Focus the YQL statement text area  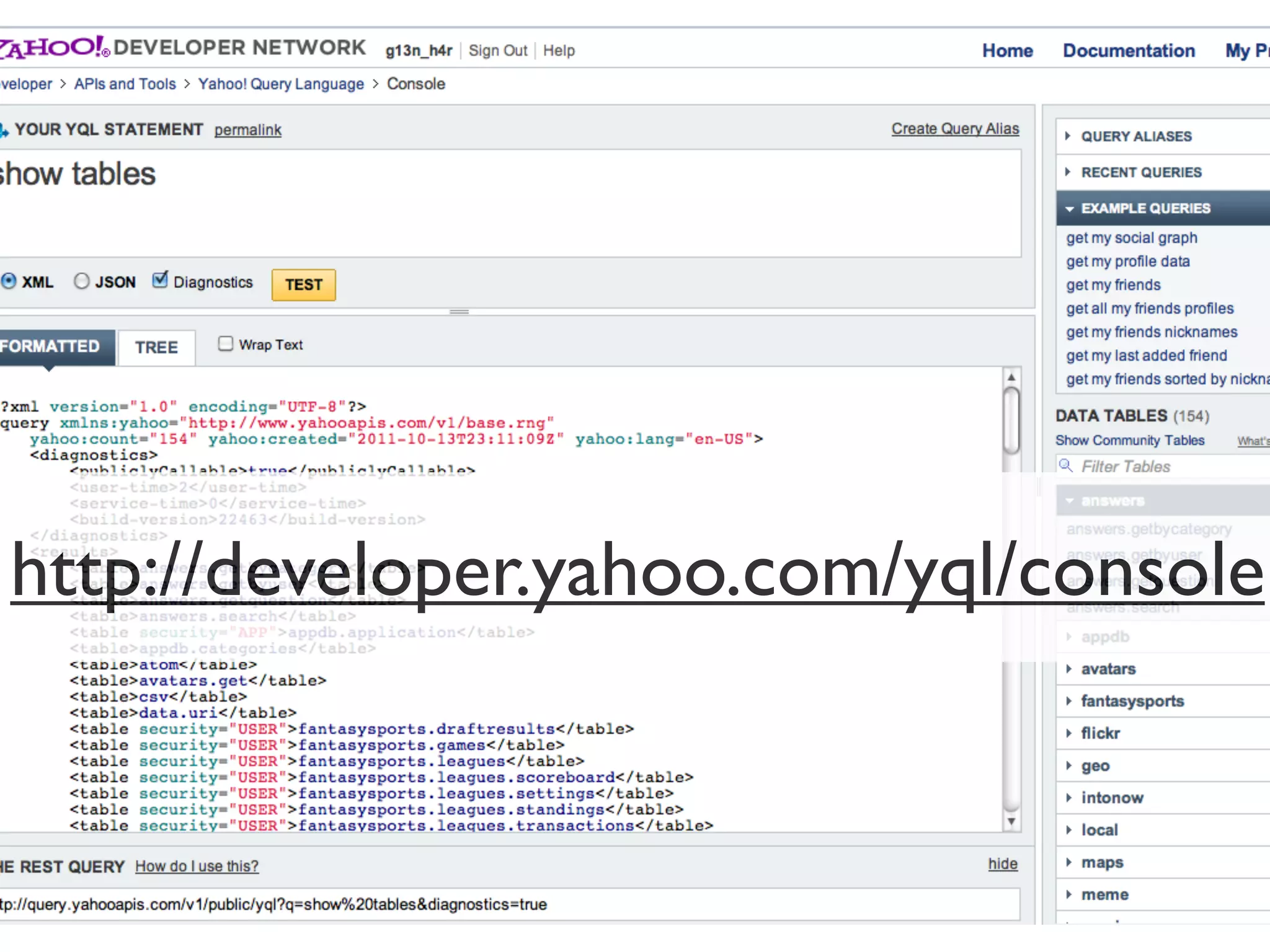(x=510, y=203)
